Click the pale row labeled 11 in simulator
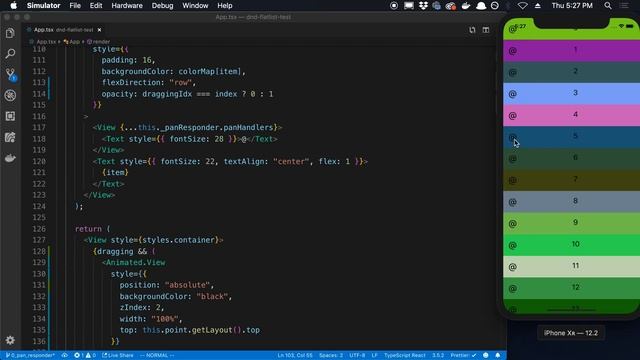The height and width of the screenshot is (360, 640). pyautogui.click(x=571, y=267)
